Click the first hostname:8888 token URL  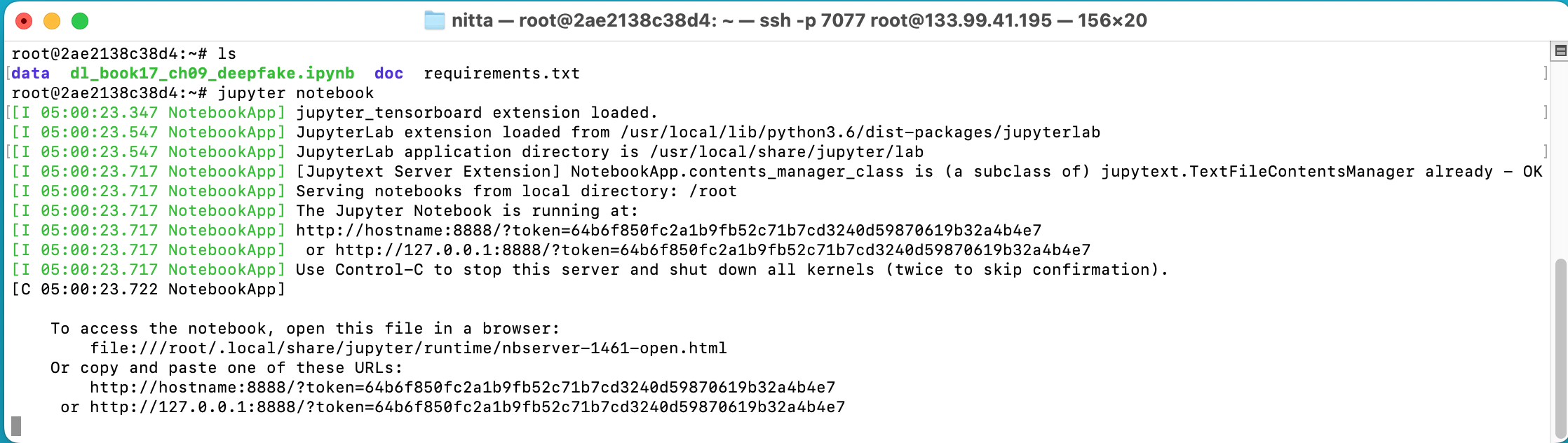point(668,231)
